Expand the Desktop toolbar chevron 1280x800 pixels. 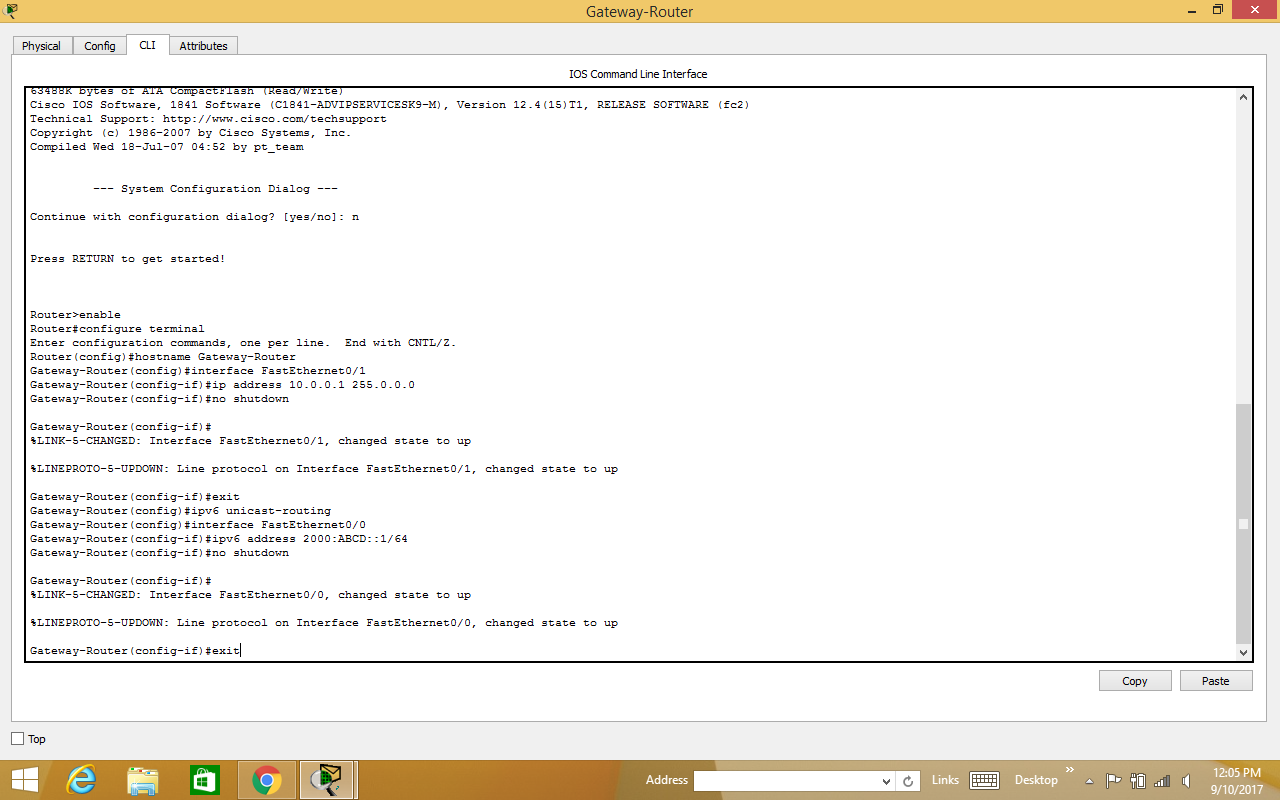1069,770
